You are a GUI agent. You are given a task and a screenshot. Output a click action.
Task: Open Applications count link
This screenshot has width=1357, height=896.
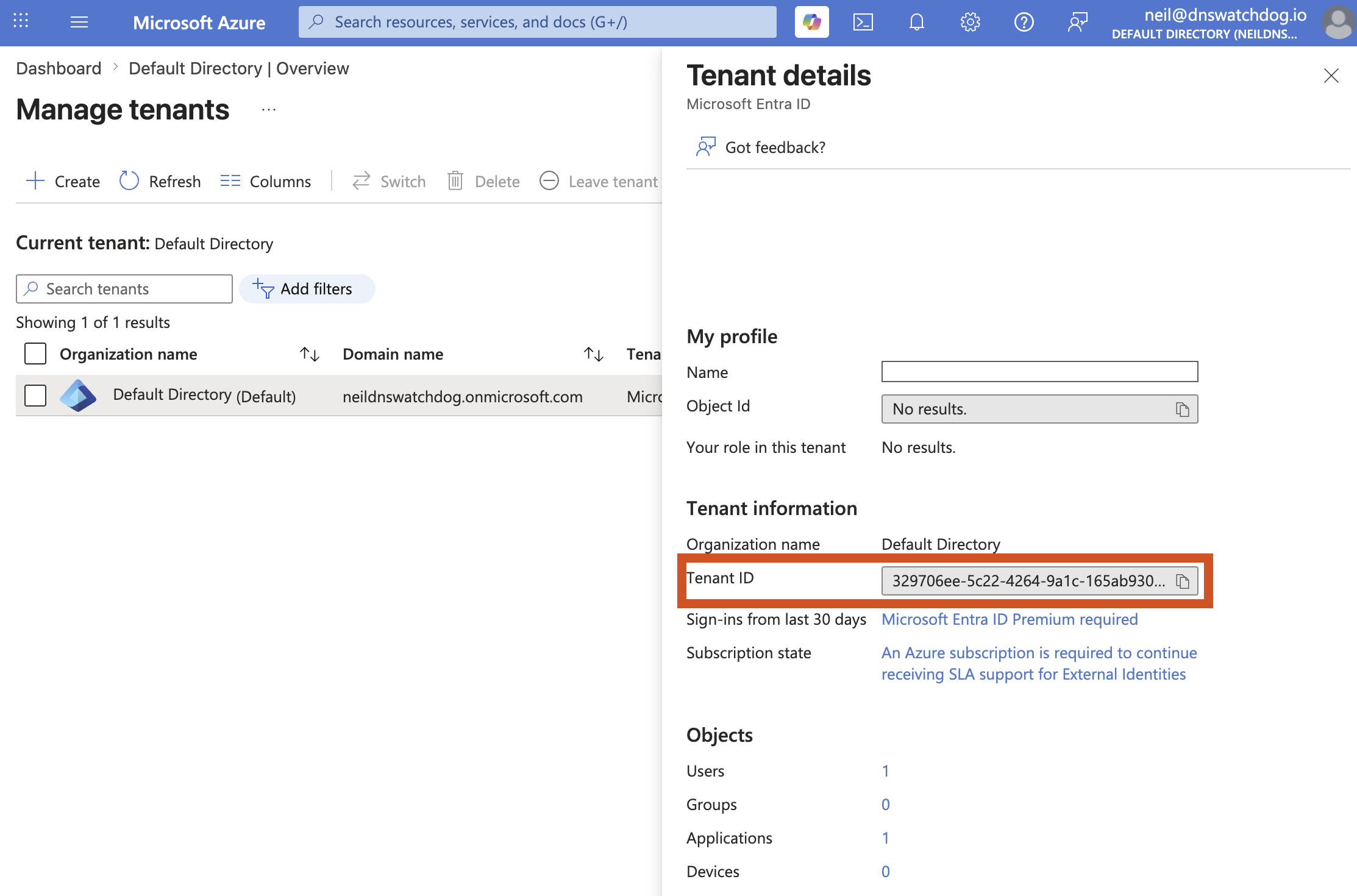click(x=885, y=838)
